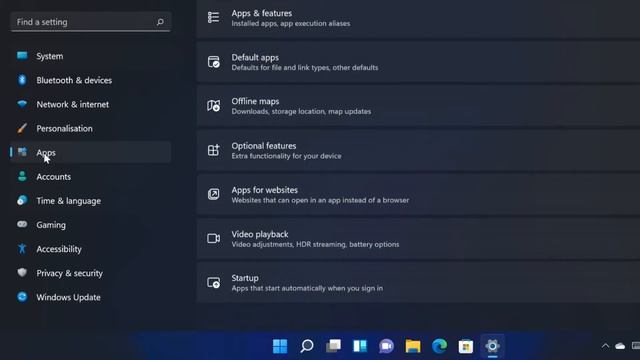
Task: Open Privacy & security
Action: tap(91, 273)
